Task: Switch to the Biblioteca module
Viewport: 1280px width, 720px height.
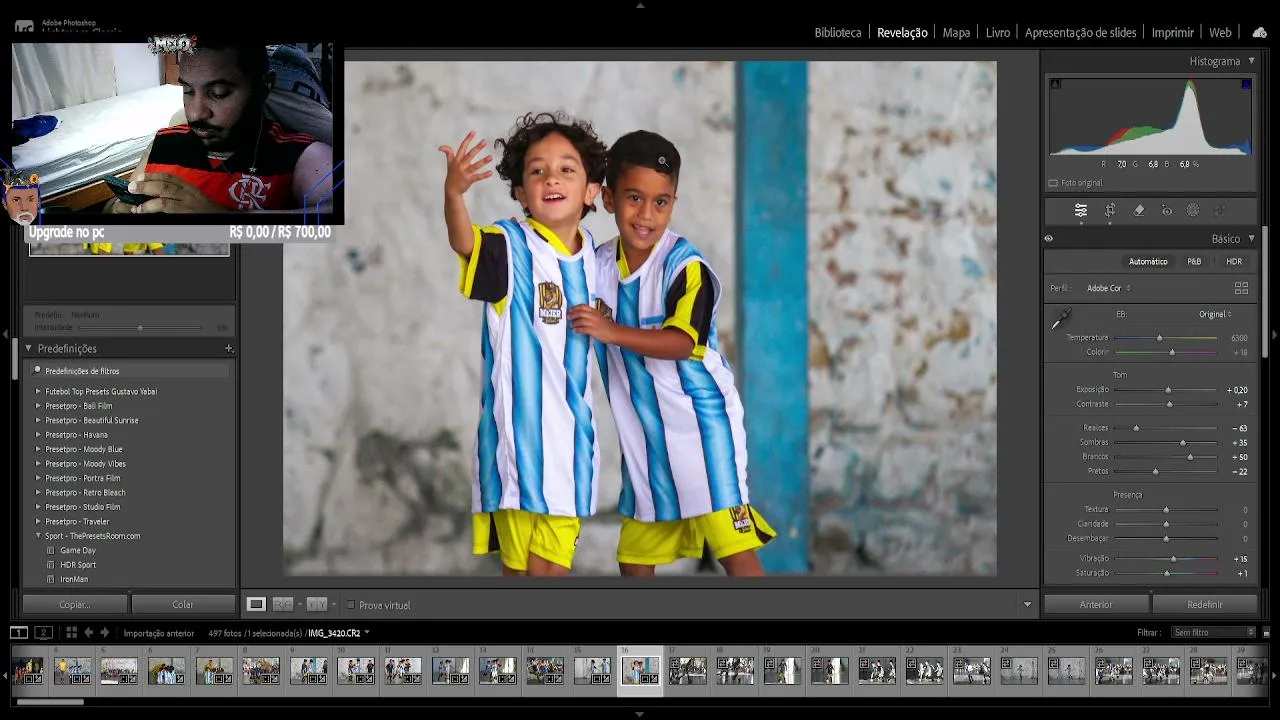Action: pos(838,32)
